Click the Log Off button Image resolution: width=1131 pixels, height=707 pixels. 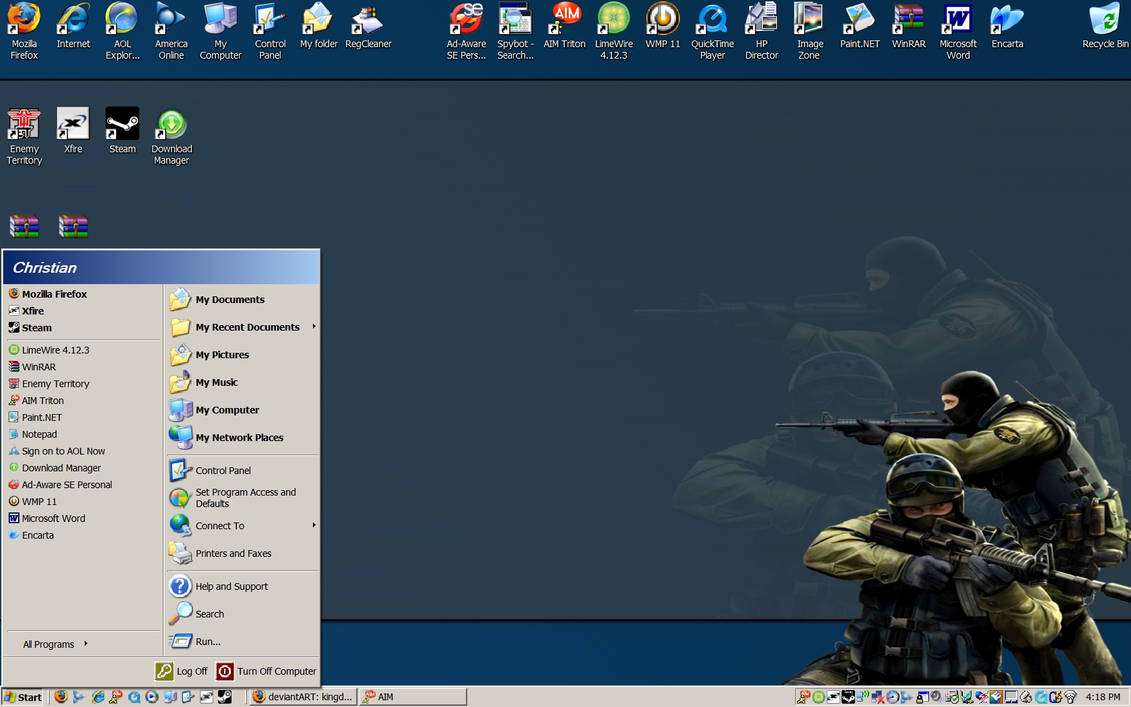pos(182,671)
